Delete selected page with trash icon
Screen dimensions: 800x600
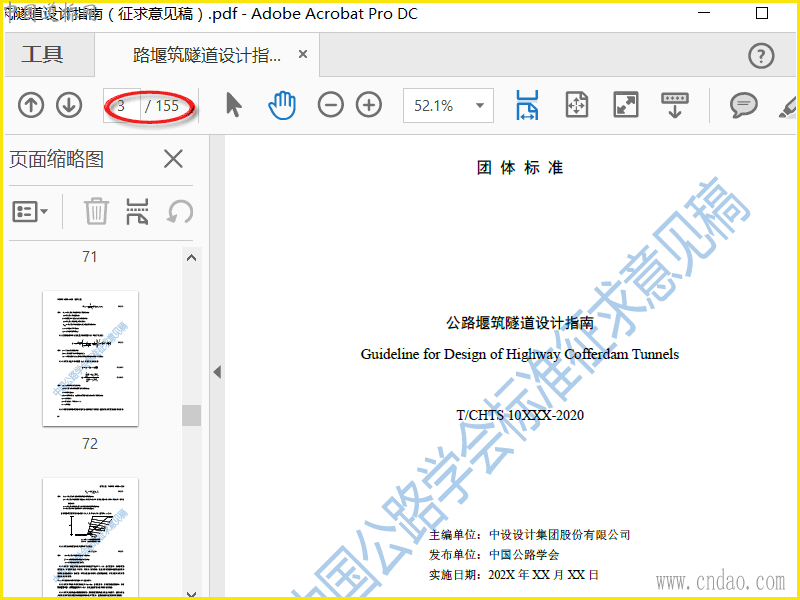[x=96, y=211]
